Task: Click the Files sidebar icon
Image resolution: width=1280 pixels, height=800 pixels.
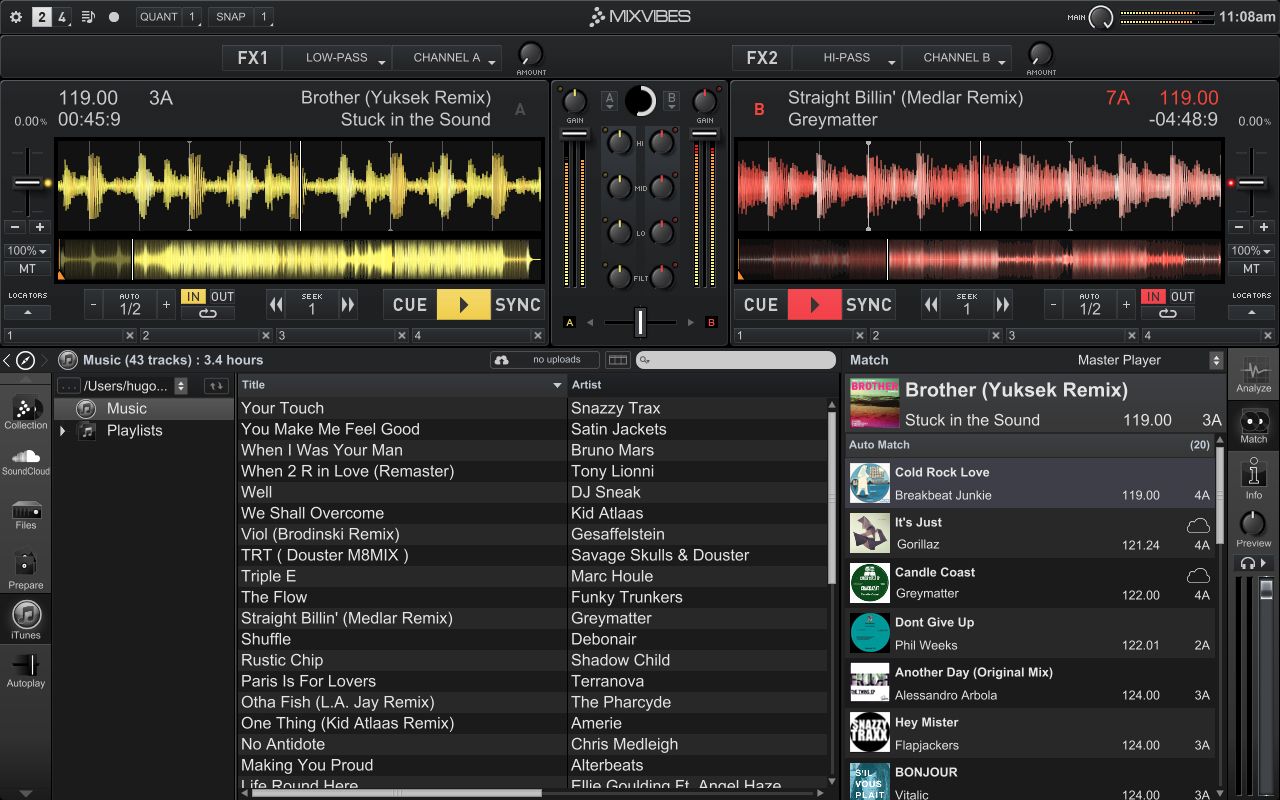Action: [x=26, y=514]
